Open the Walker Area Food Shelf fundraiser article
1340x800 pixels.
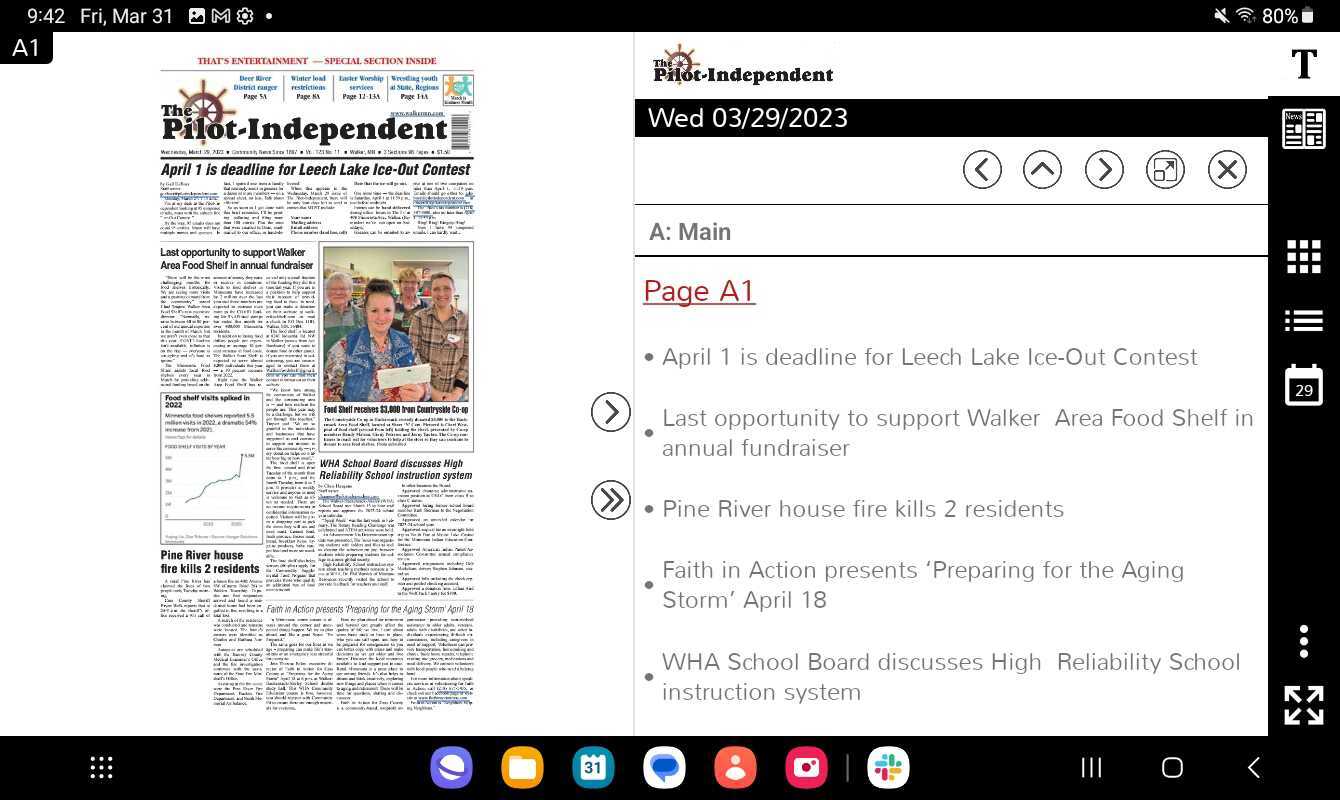pos(957,433)
